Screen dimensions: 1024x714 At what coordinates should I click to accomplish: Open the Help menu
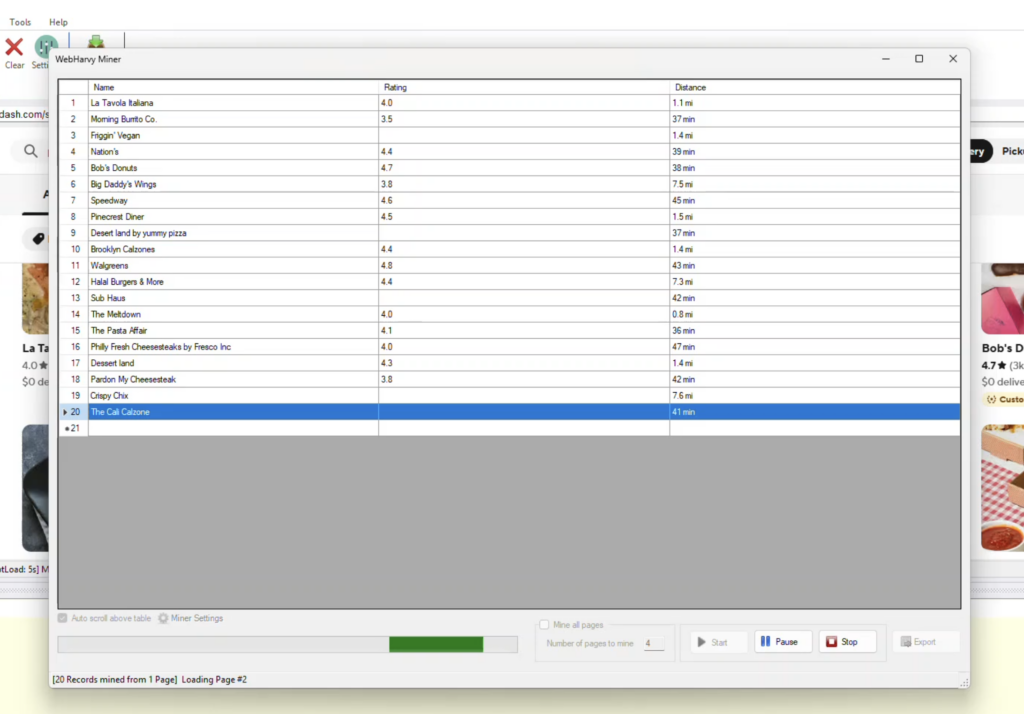click(58, 22)
